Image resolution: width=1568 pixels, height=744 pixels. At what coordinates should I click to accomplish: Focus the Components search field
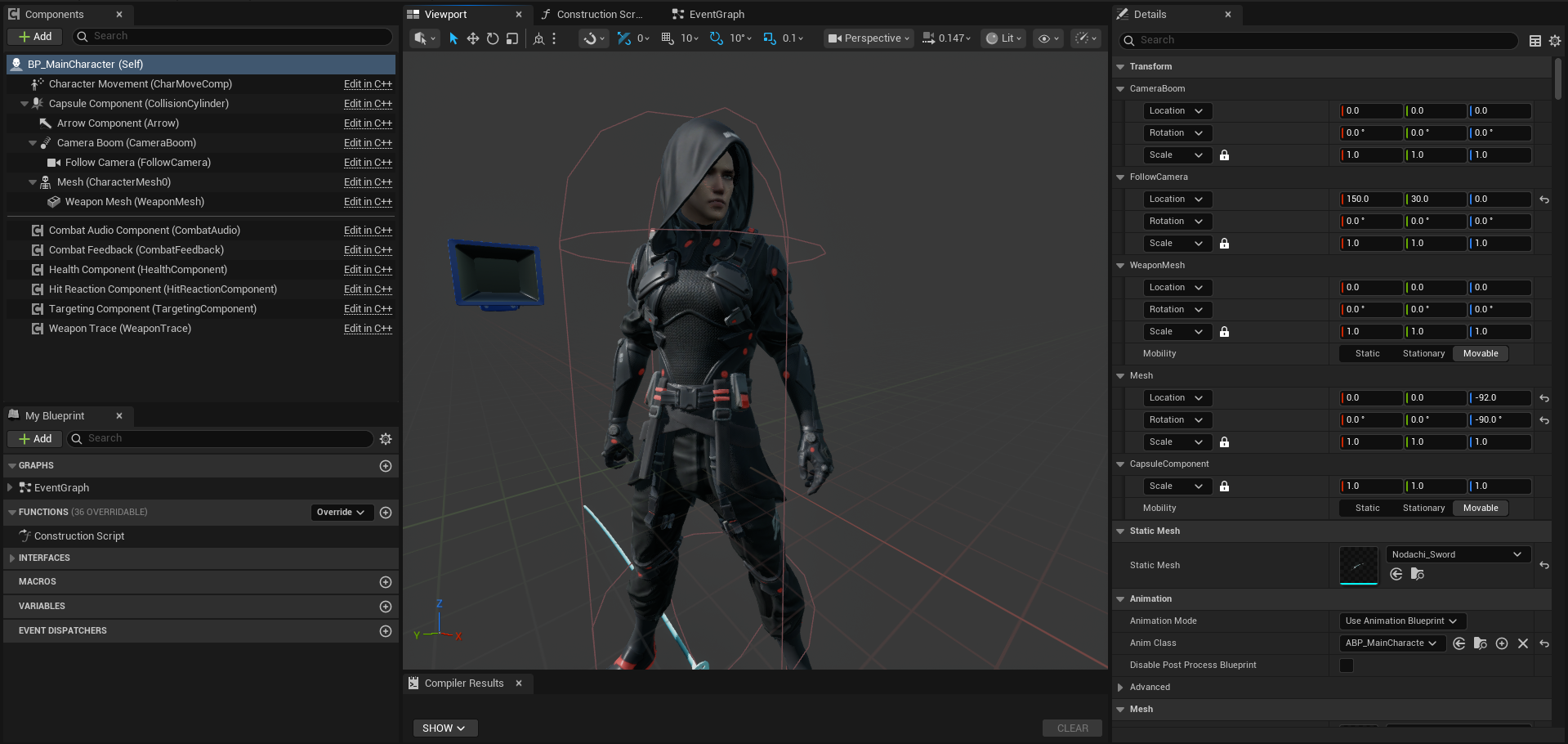pyautogui.click(x=233, y=37)
